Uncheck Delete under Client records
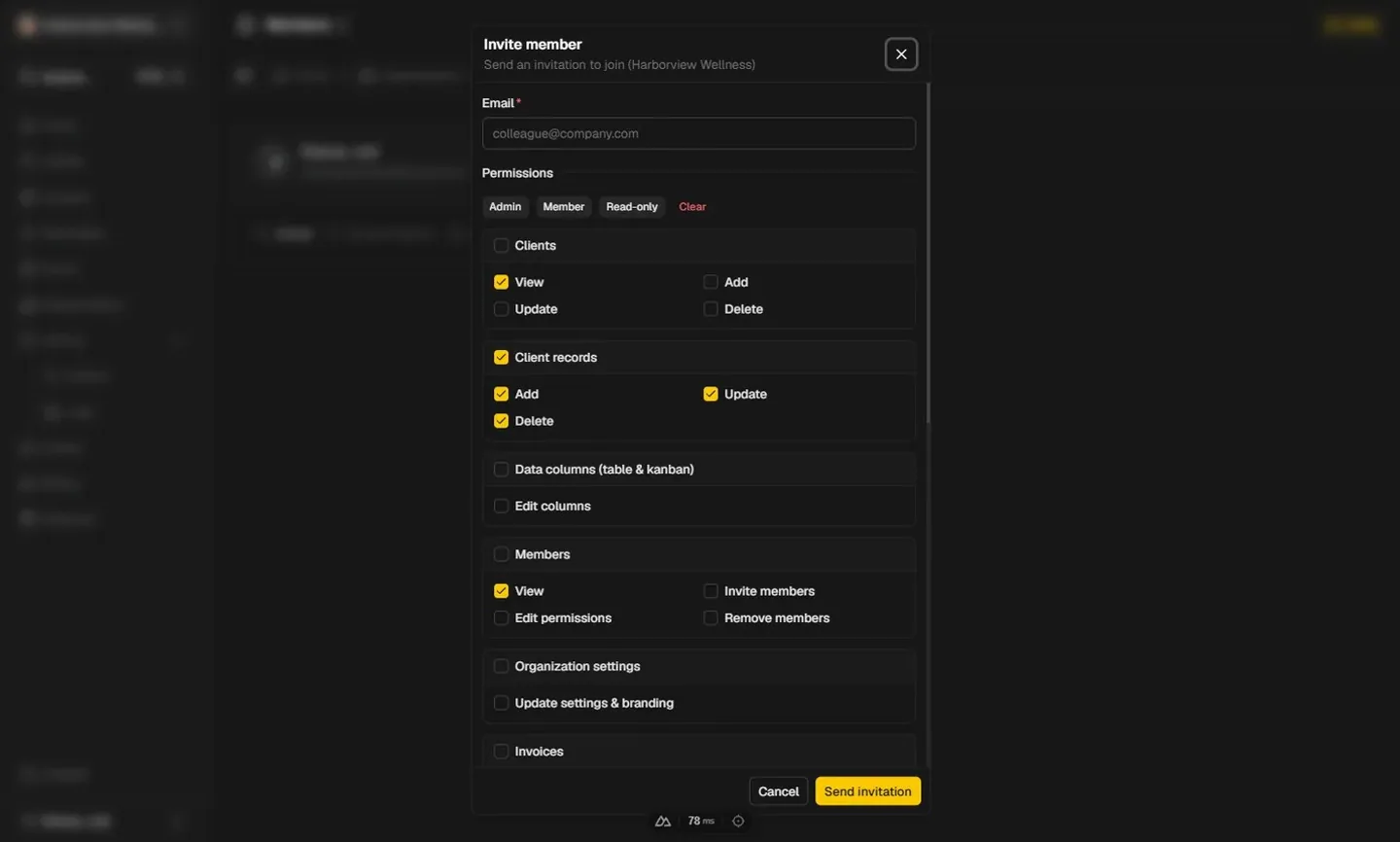The image size is (1400, 842). coord(501,421)
